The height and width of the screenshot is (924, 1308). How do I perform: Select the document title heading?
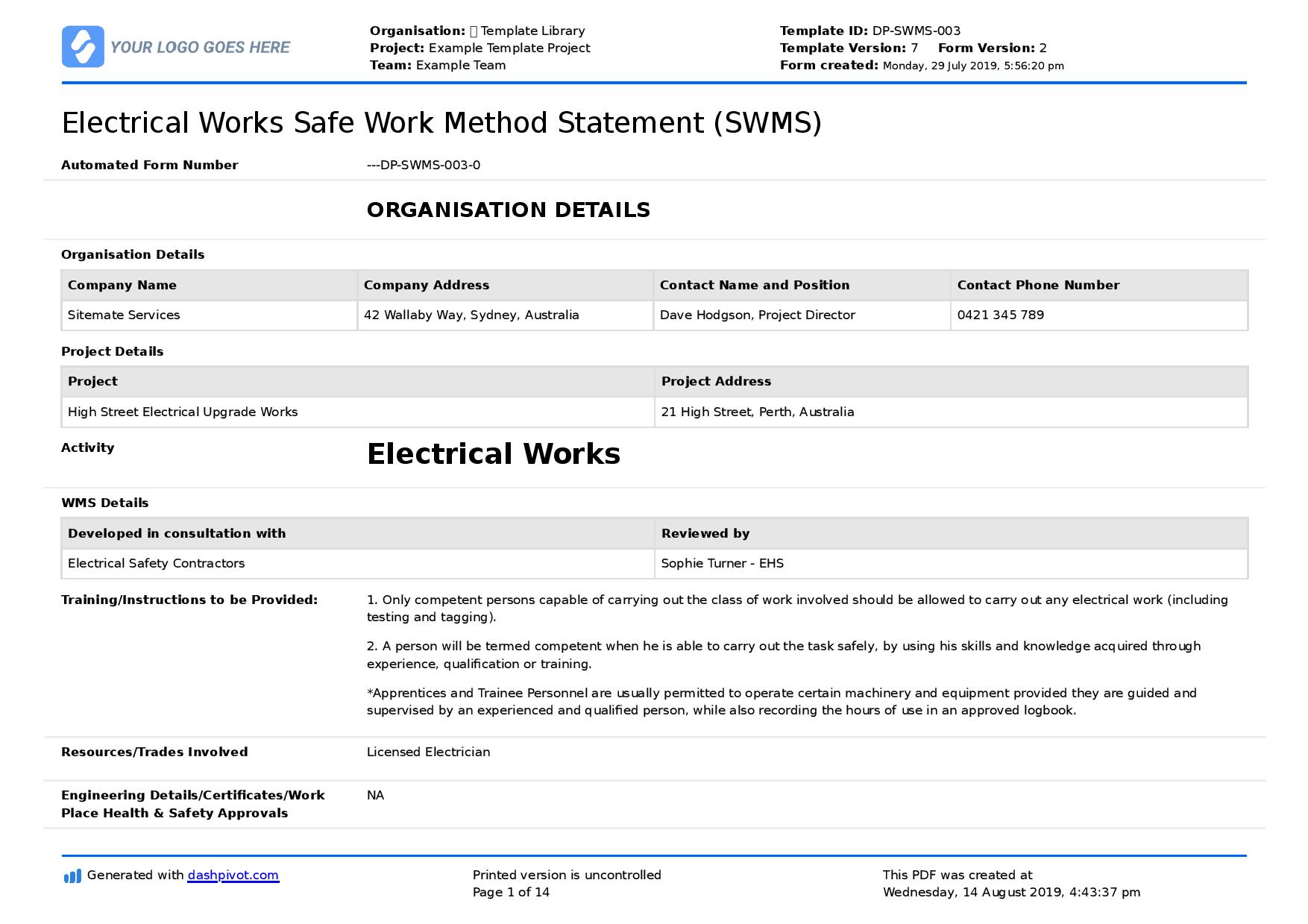point(441,123)
